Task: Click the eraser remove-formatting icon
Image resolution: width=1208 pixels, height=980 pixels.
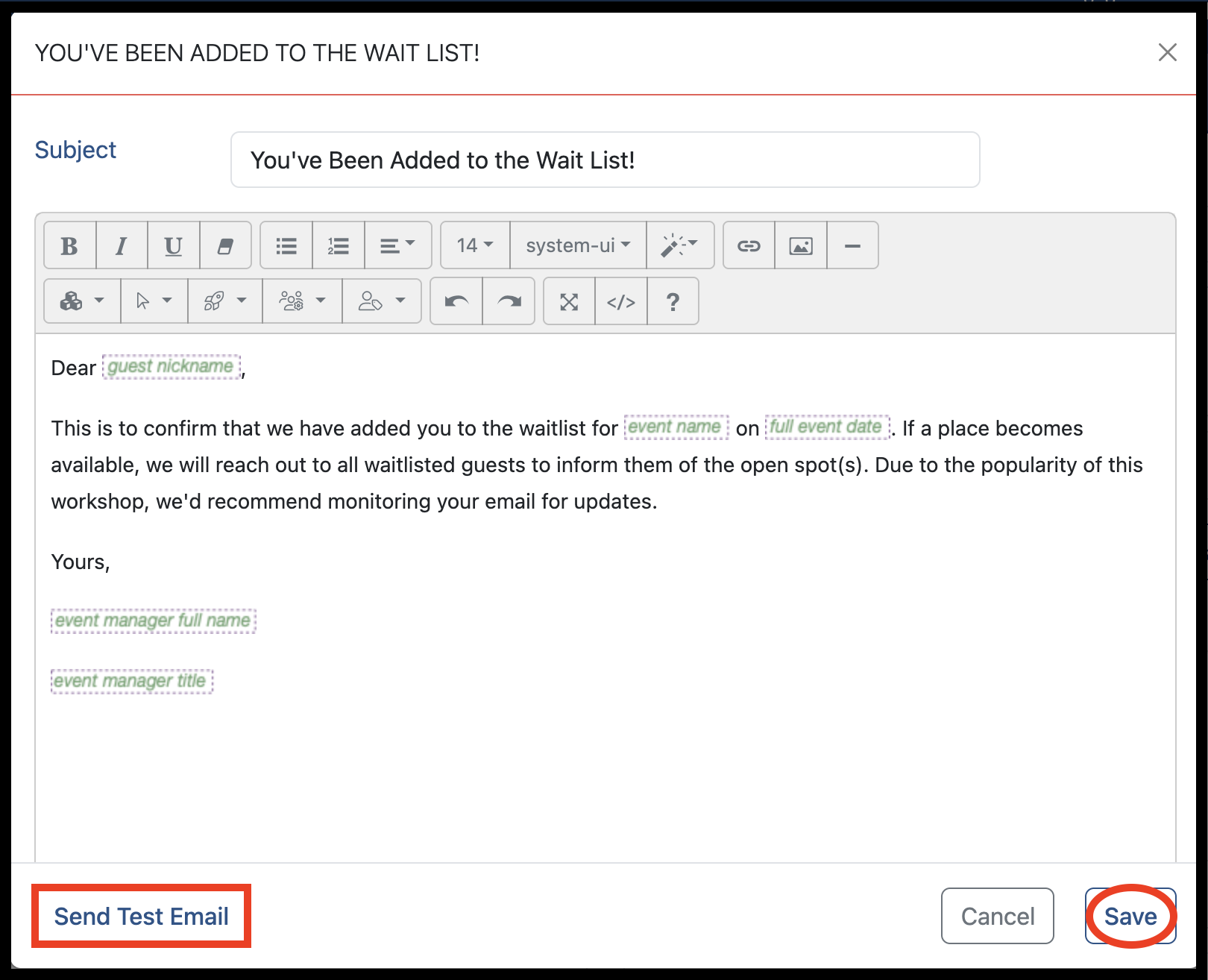Action: pos(225,245)
